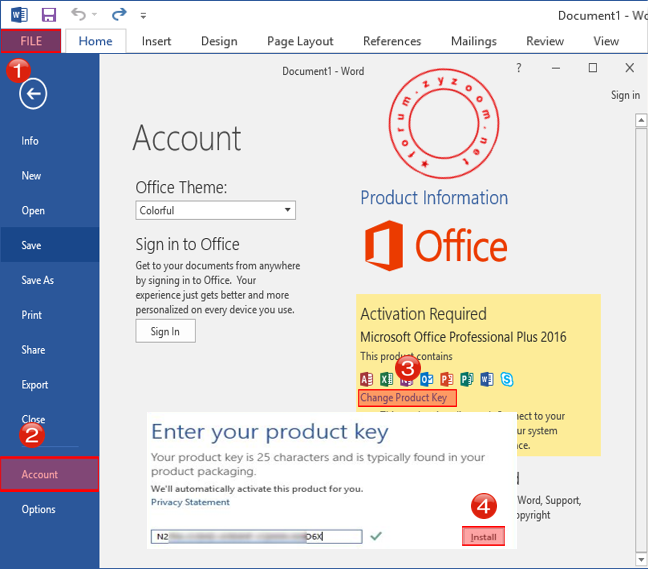648x569 pixels.
Task: Click the vertical scrollbar track
Action: tap(641, 340)
